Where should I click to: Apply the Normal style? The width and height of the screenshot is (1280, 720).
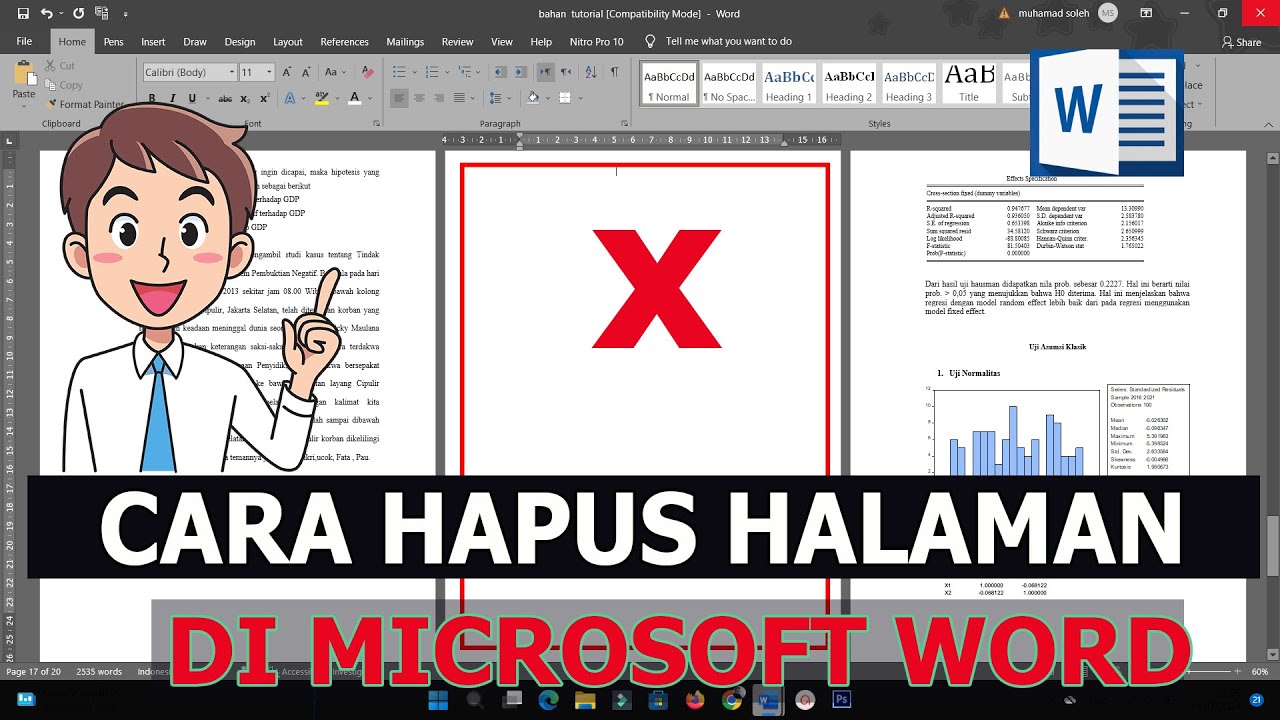[x=669, y=84]
